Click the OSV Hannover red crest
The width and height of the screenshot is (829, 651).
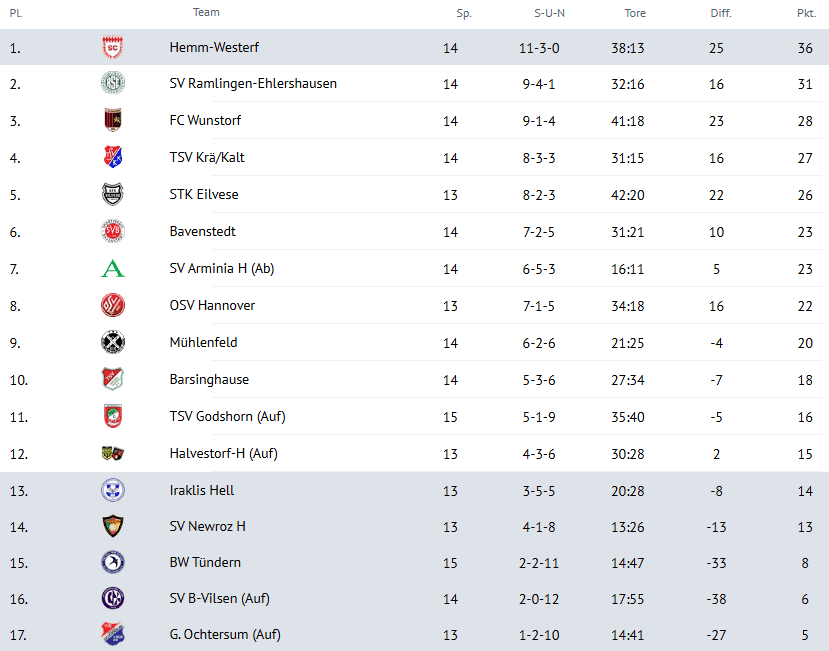point(113,305)
